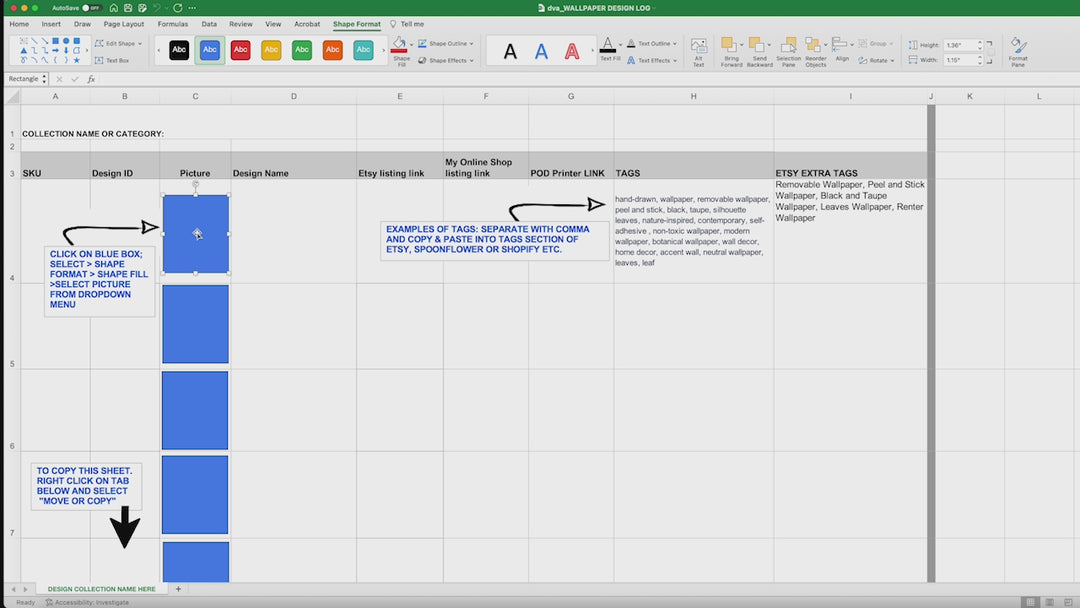
Task: Click the Save icon in title bar
Action: (129, 7)
